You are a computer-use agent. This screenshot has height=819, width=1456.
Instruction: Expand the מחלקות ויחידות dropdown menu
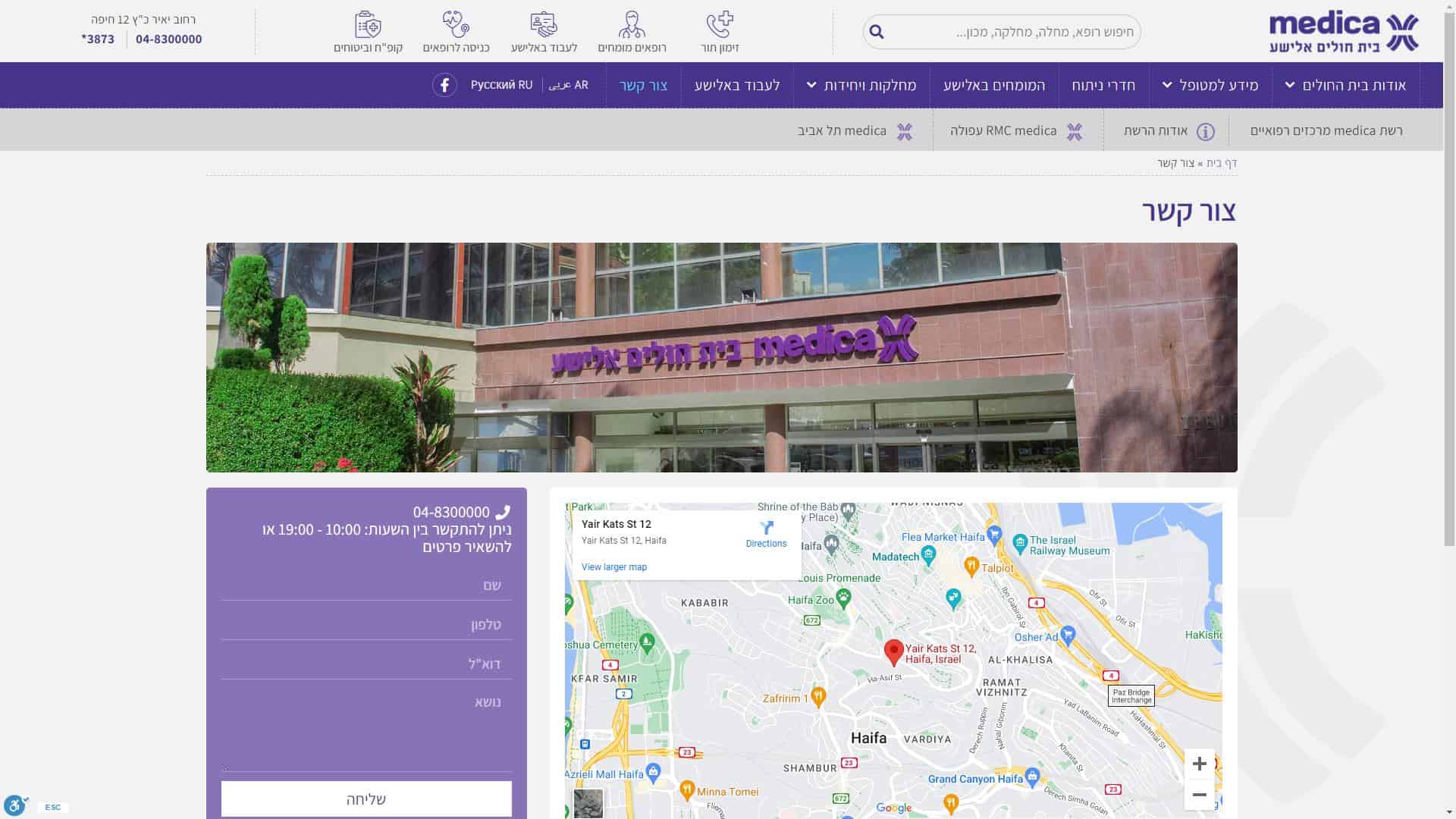[861, 85]
